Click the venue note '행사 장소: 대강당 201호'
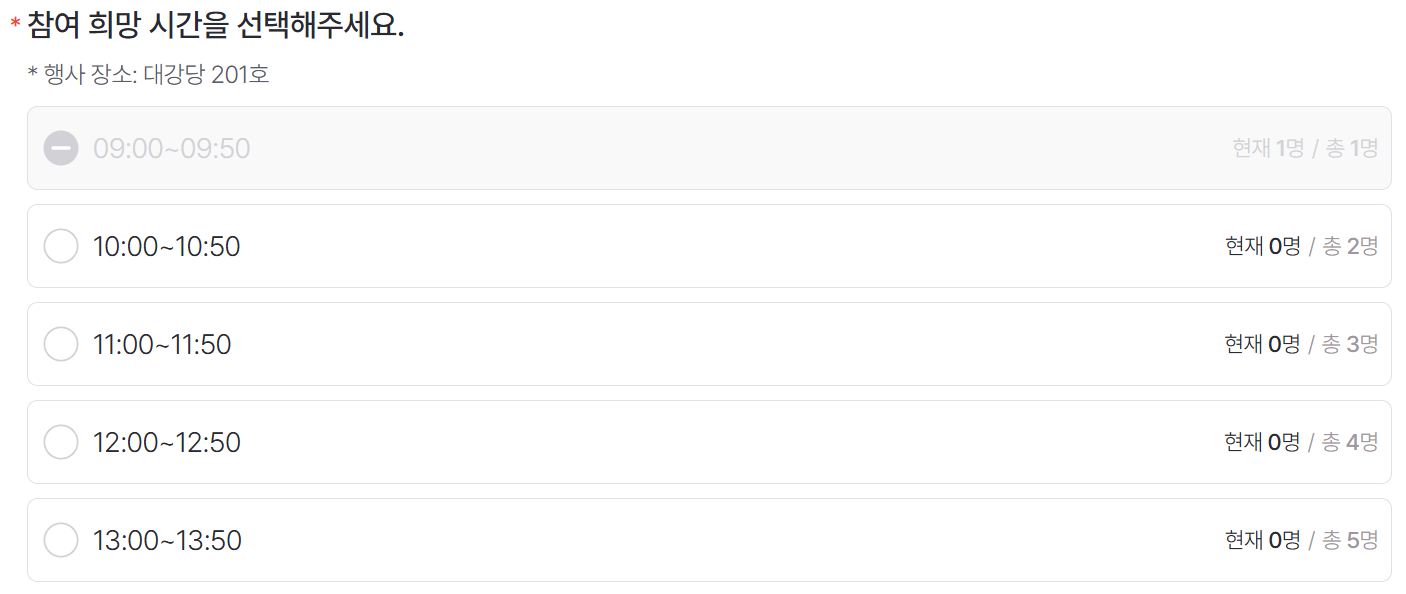The width and height of the screenshot is (1406, 594). pos(156,74)
